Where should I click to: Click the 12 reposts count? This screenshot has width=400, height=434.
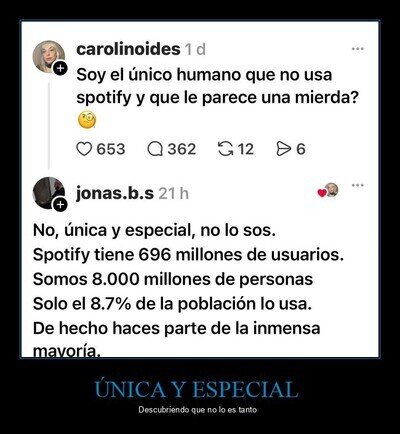(x=246, y=149)
